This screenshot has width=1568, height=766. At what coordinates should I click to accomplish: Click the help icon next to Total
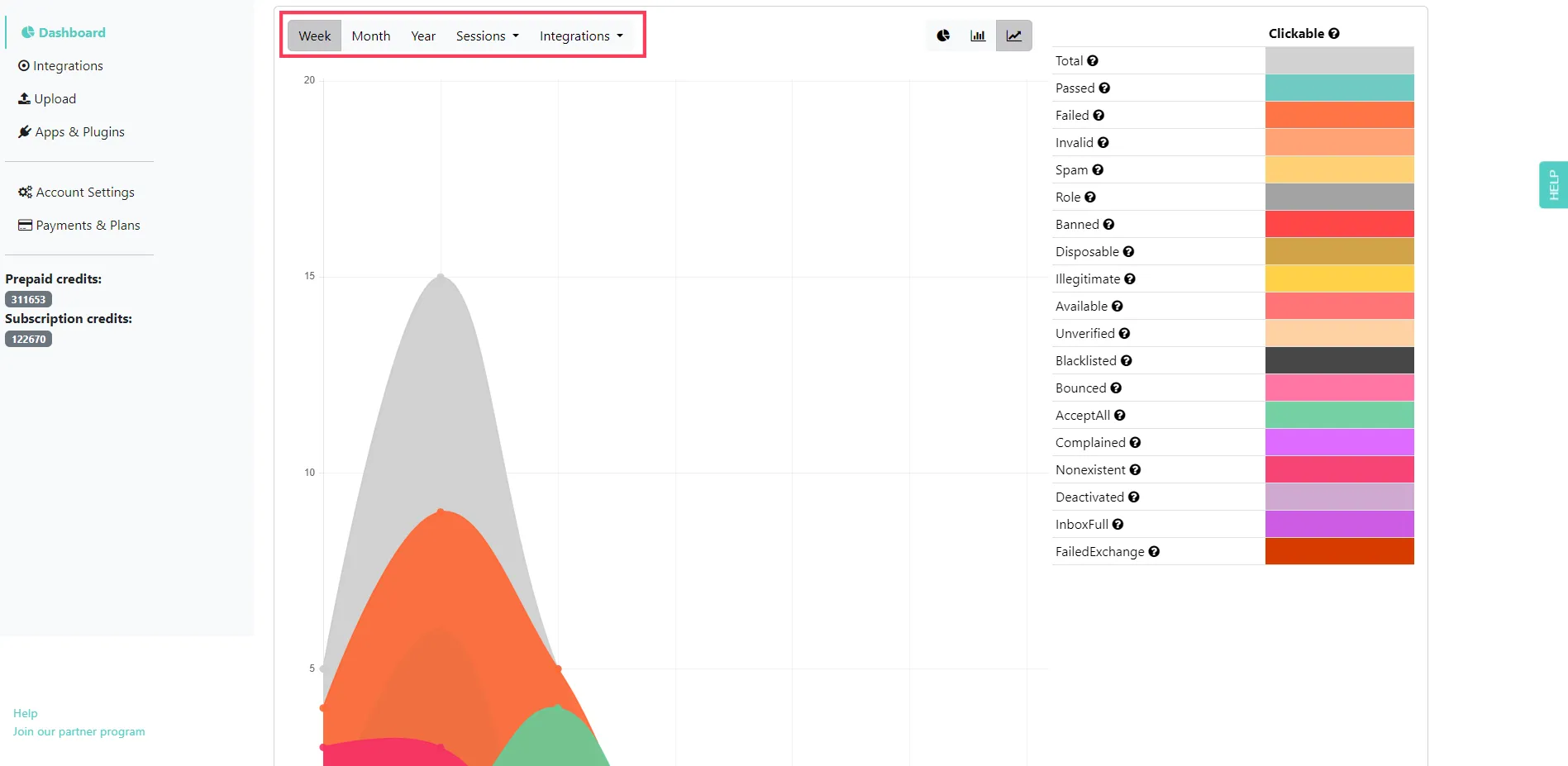[x=1093, y=60]
